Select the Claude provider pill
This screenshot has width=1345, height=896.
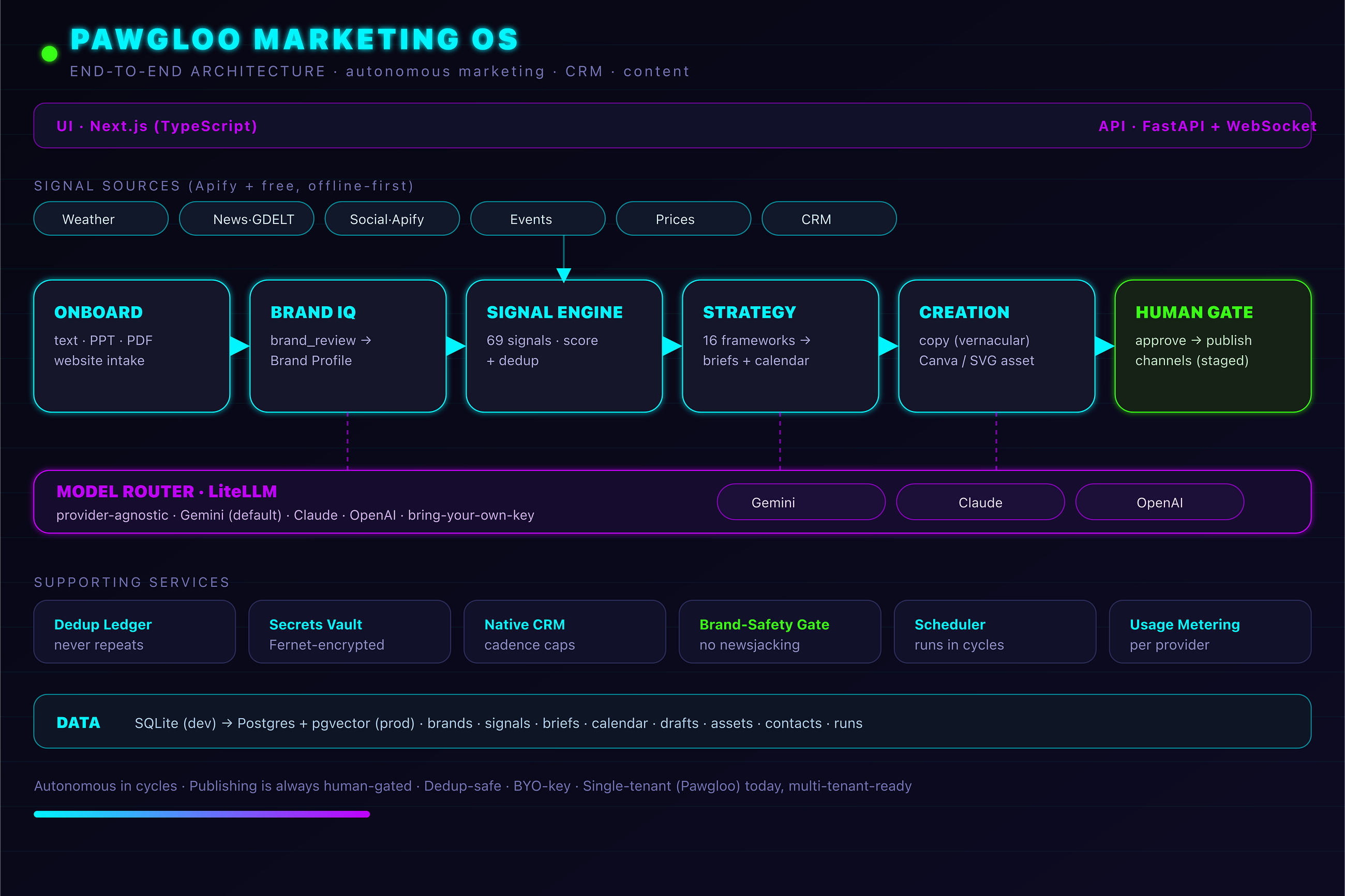[980, 502]
